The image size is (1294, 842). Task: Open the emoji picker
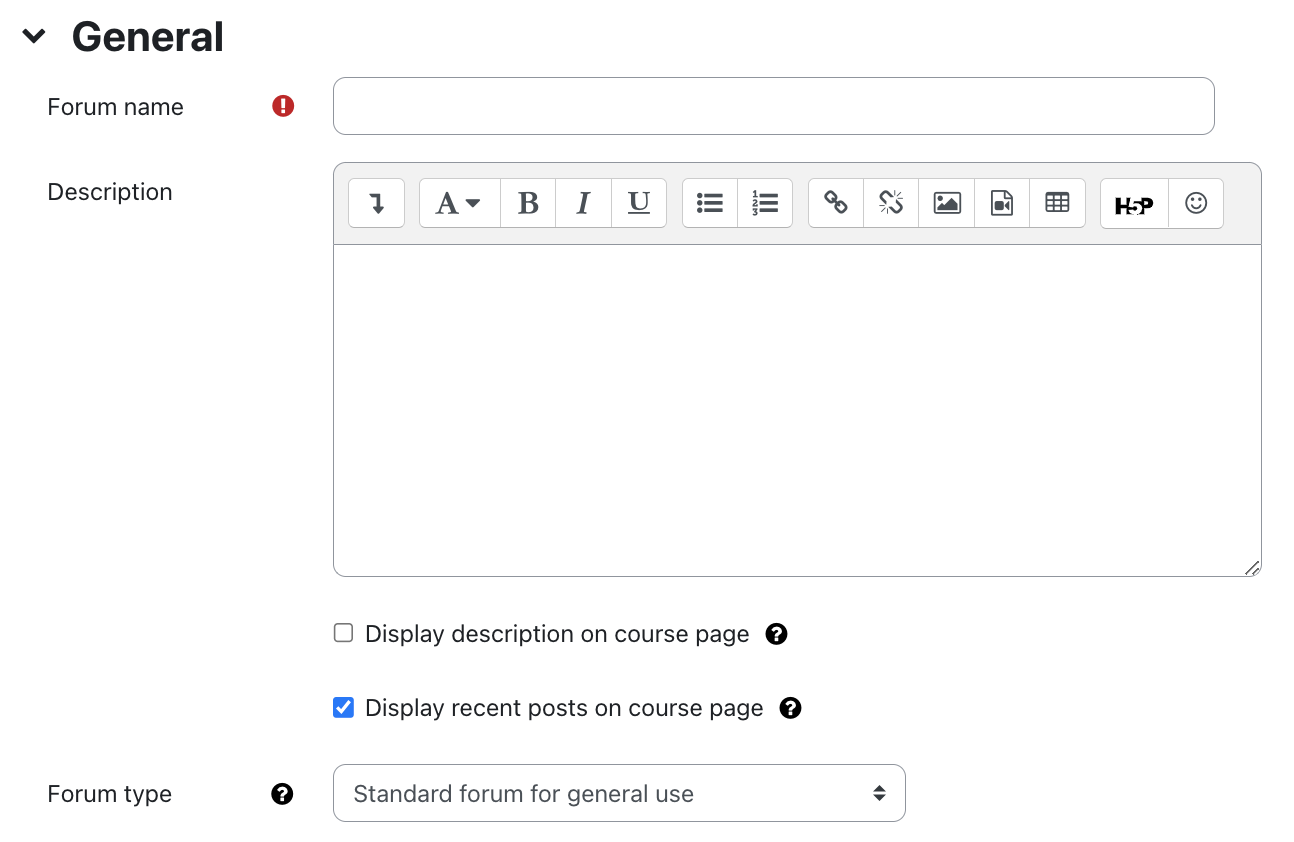coord(1196,204)
